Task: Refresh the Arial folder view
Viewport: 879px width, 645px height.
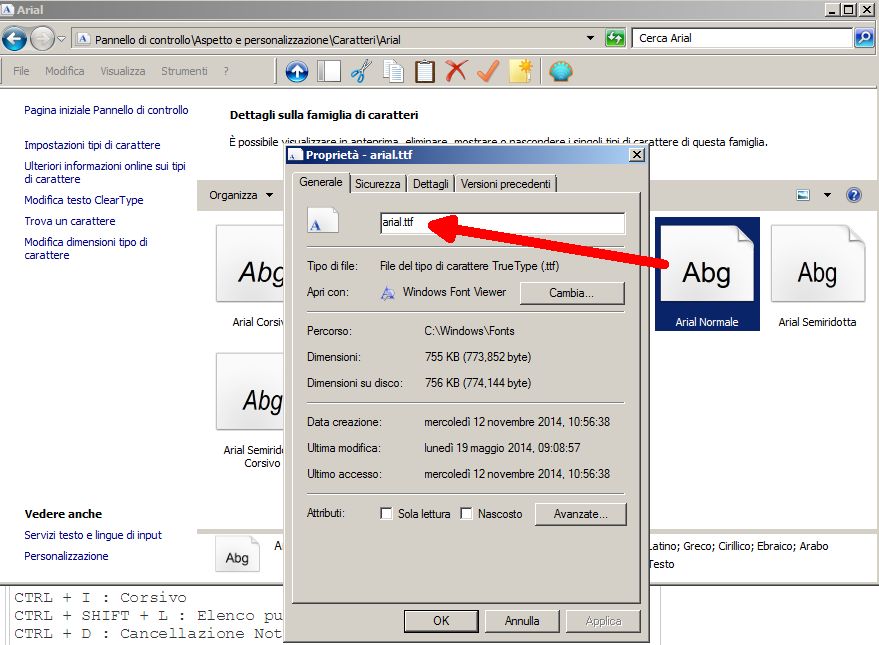Action: pos(615,38)
